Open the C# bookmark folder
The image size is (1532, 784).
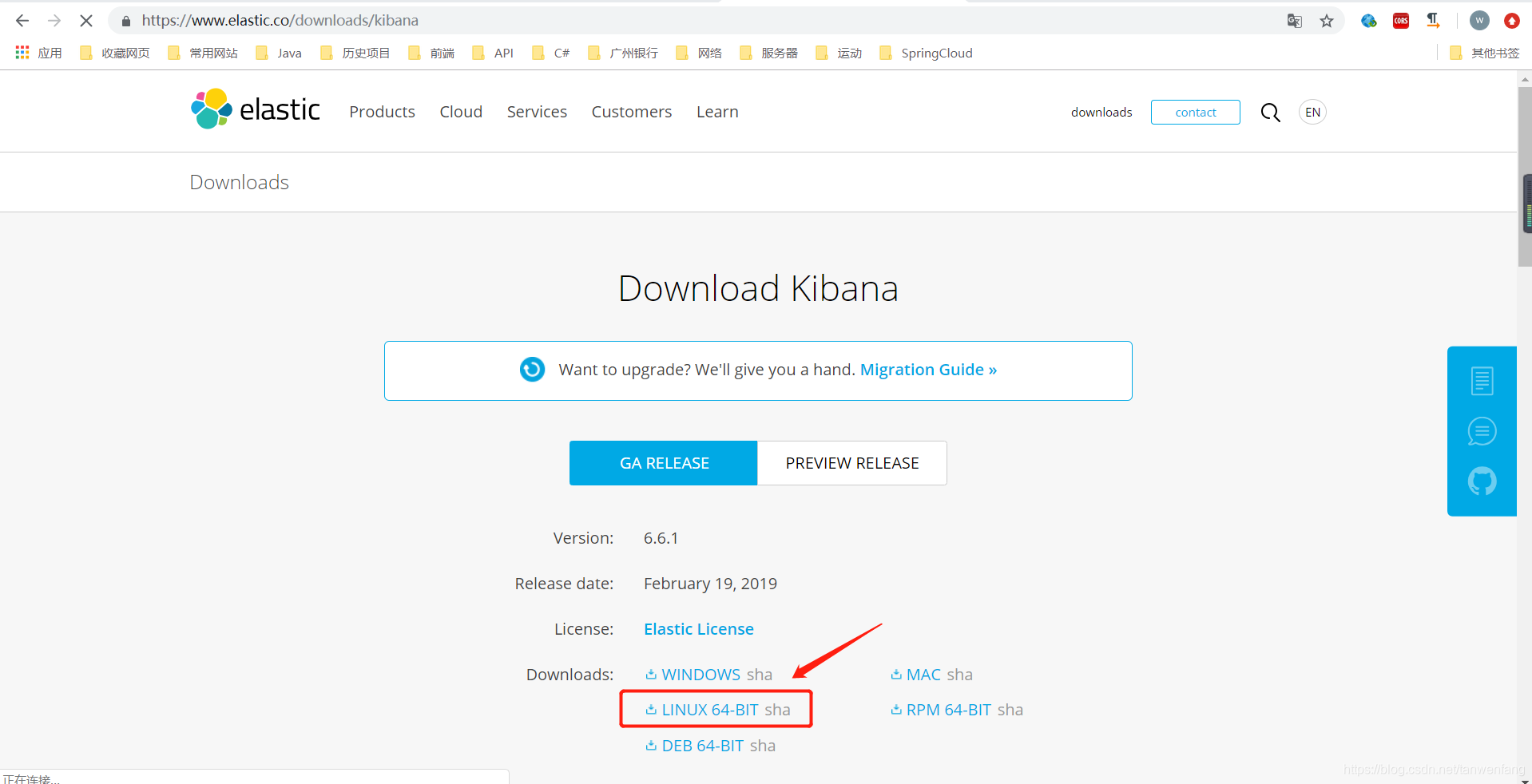[x=551, y=53]
